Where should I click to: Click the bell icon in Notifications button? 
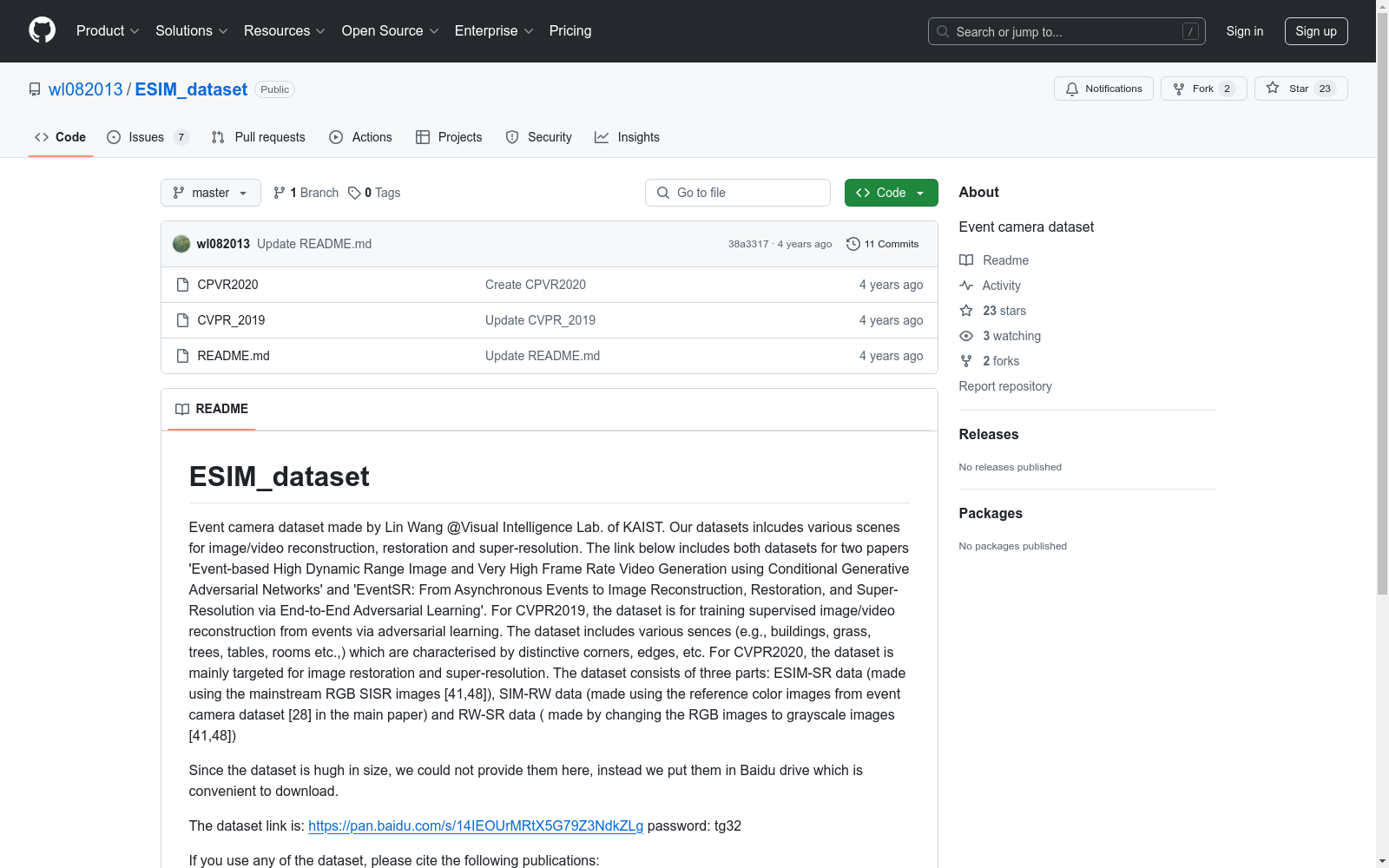point(1072,89)
